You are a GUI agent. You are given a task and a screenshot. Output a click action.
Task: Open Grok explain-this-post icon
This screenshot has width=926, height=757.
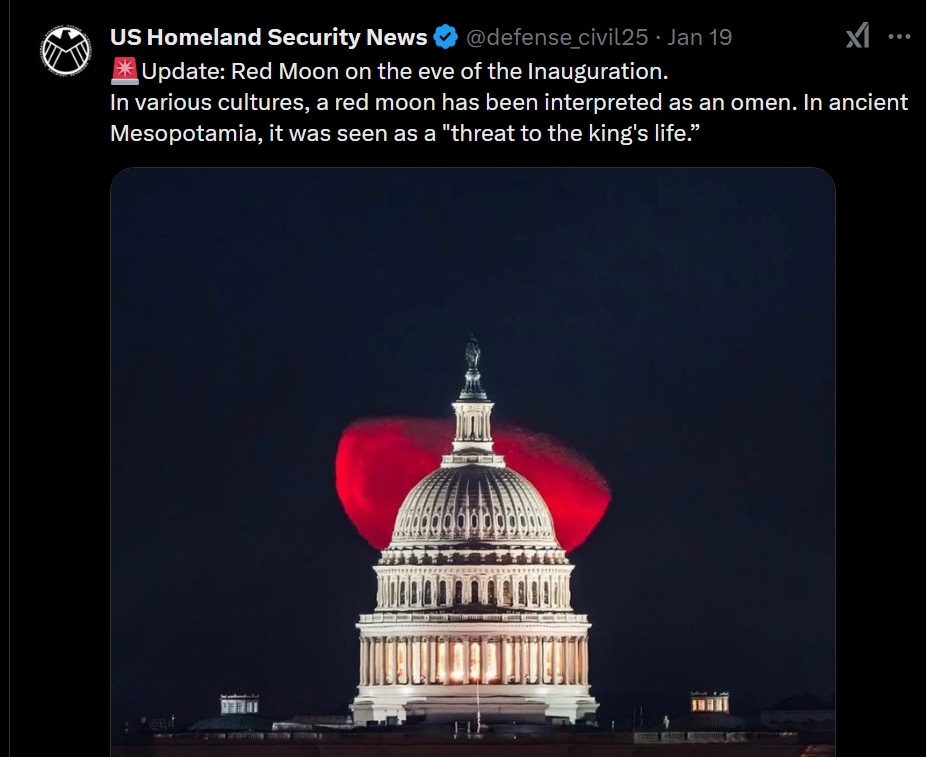click(x=857, y=35)
